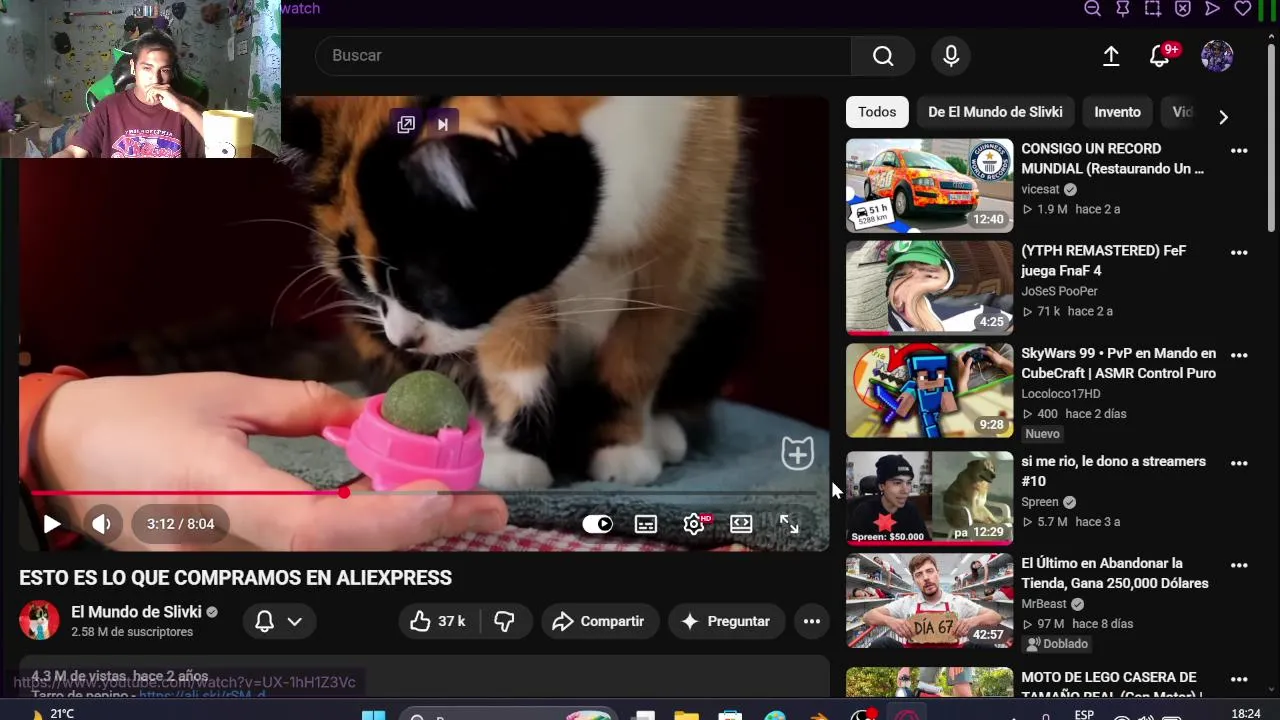Open the FnaF 4 green cap thumbnail
This screenshot has height=720, width=1280.
(x=929, y=287)
